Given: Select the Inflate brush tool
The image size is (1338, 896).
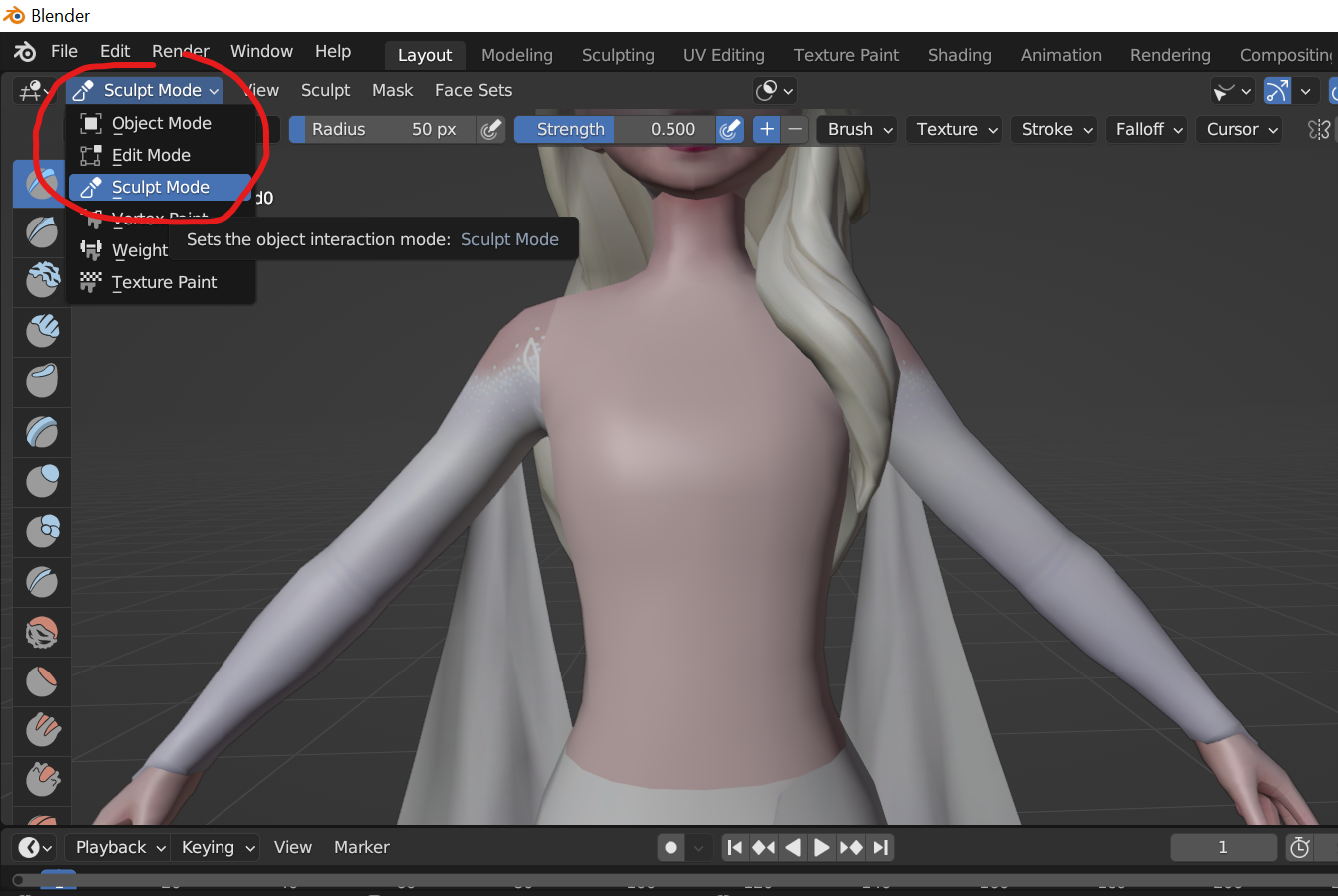Looking at the screenshot, I should (41, 482).
